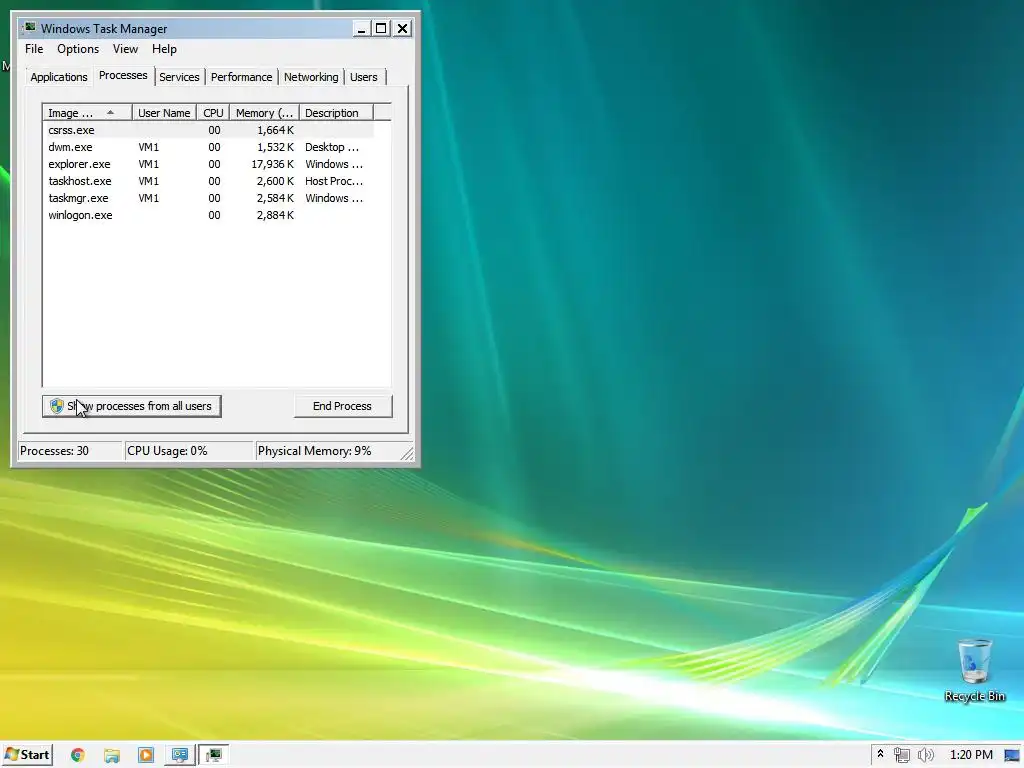Click Show processes from all users

click(132, 406)
